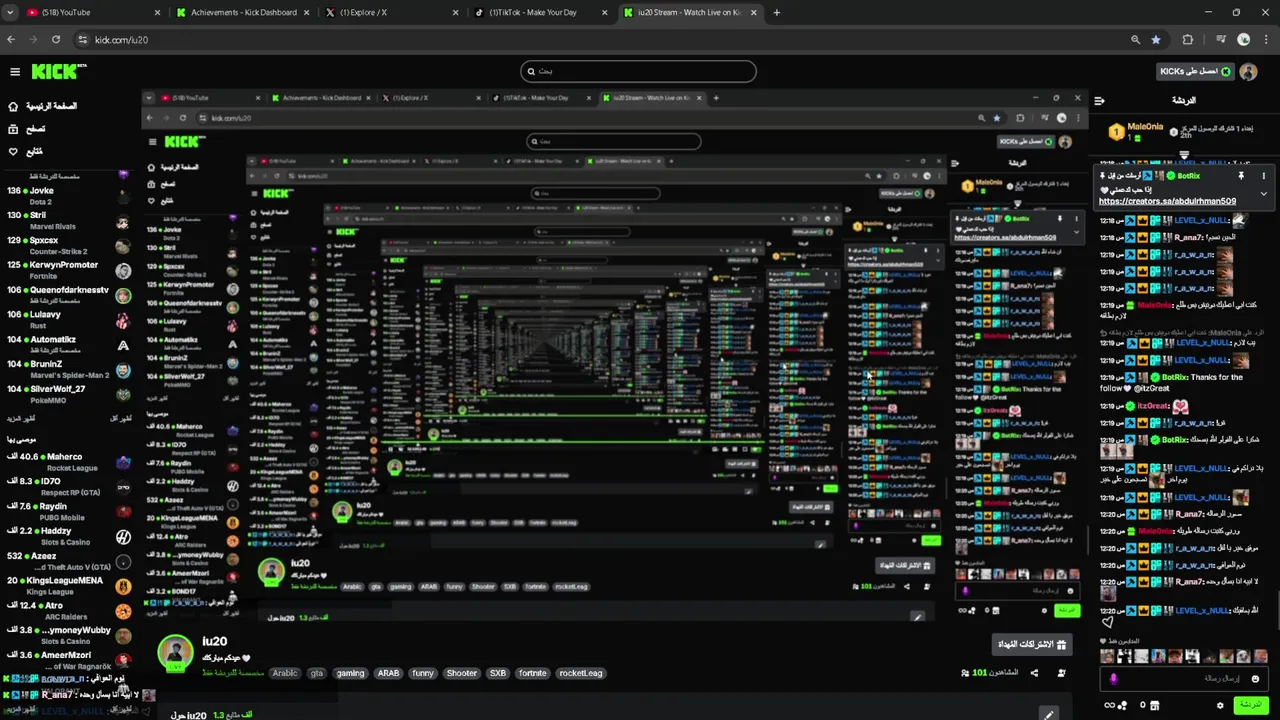Open the Browse sidebar item
This screenshot has width=1280, height=720.
[27, 129]
